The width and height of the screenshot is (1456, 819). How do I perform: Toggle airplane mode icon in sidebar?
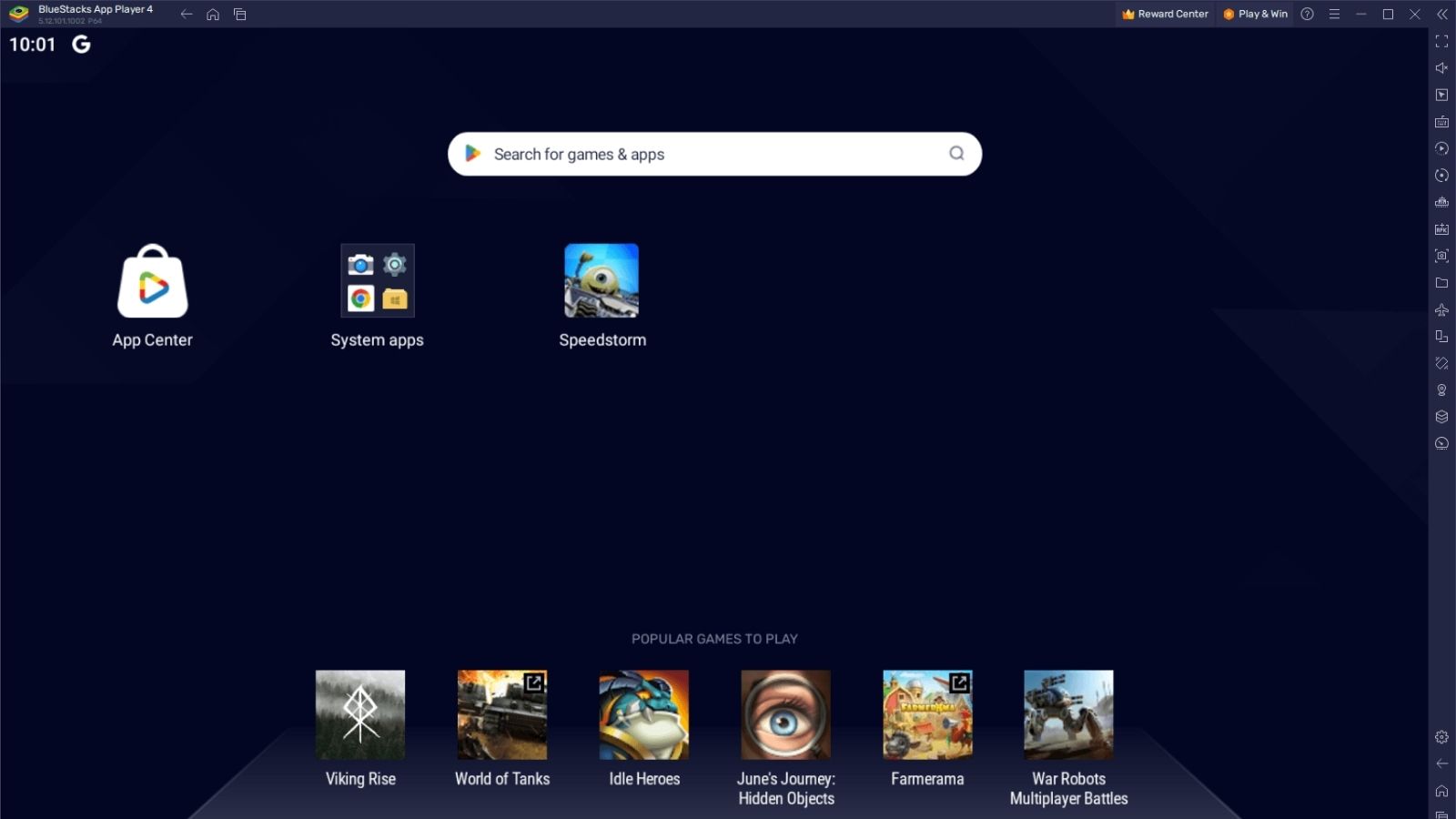pos(1441,309)
